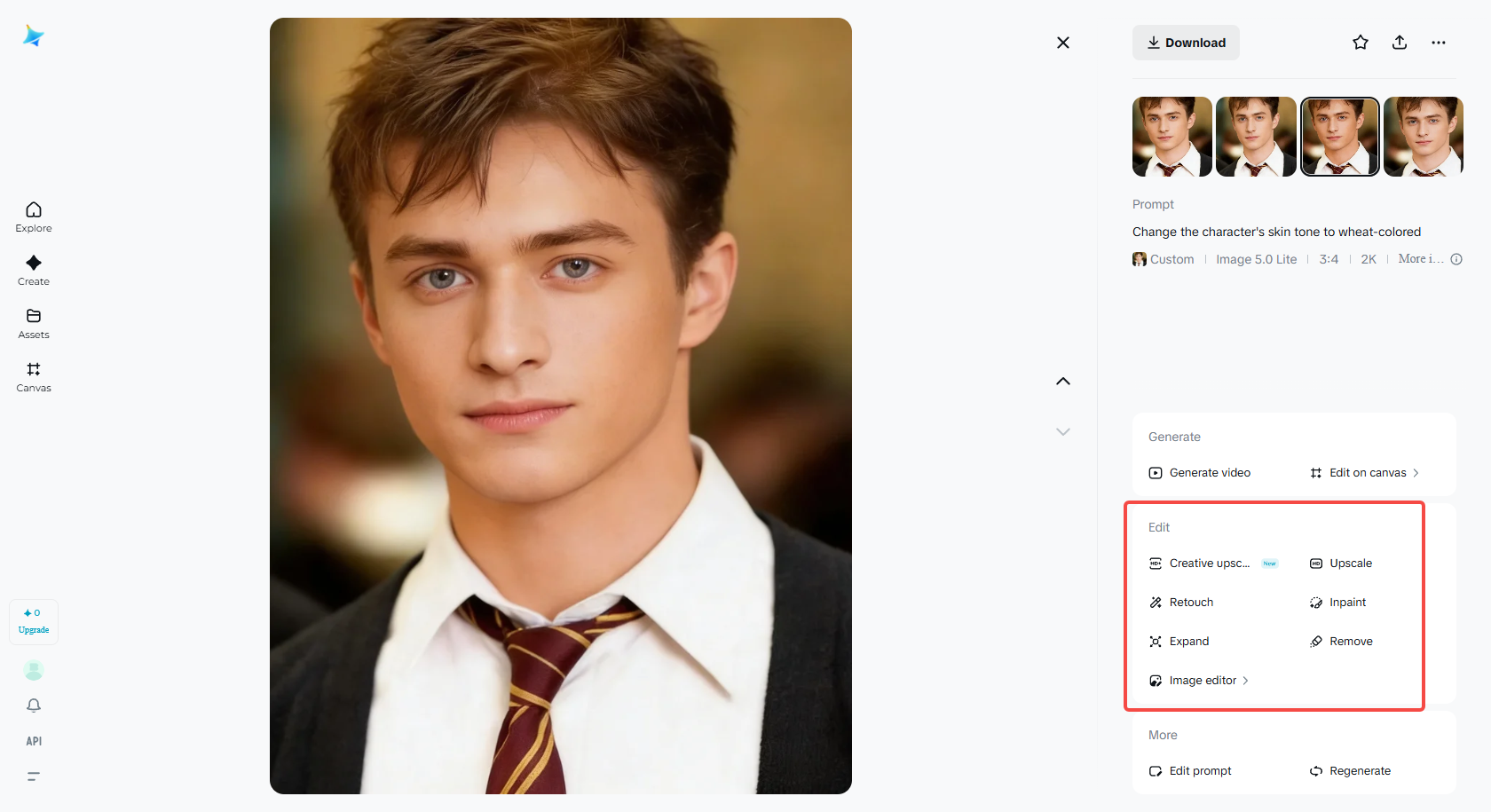Open the Image editor option
The image size is (1491, 812).
click(x=1202, y=681)
